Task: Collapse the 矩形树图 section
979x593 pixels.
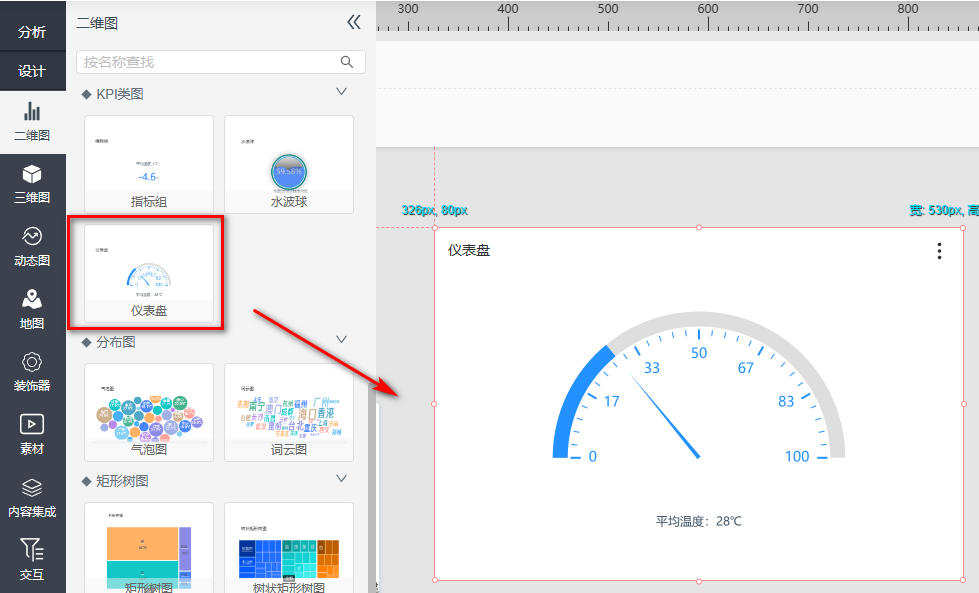Action: (x=341, y=479)
